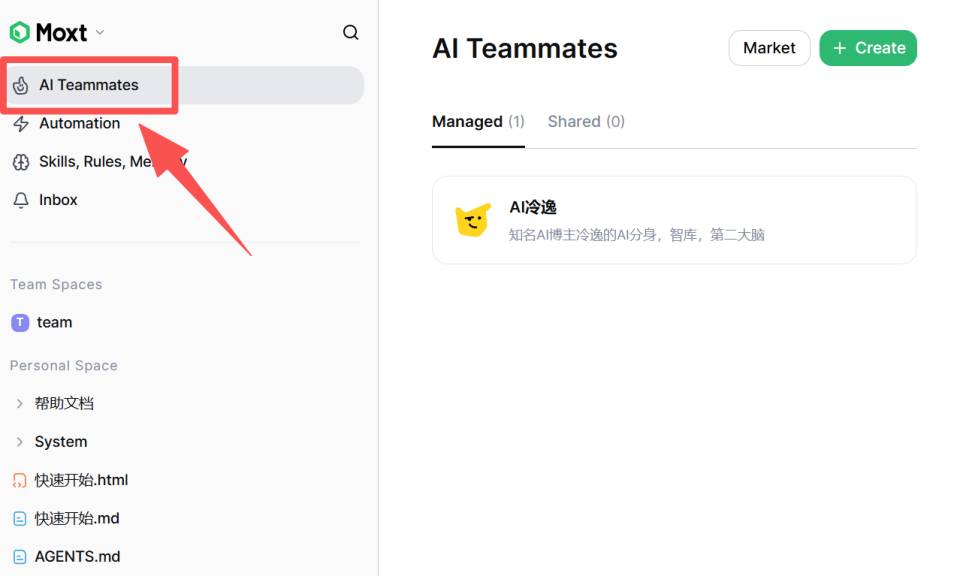Image resolution: width=960 pixels, height=576 pixels.
Task: Click the purple T team icon
Action: (x=20, y=323)
